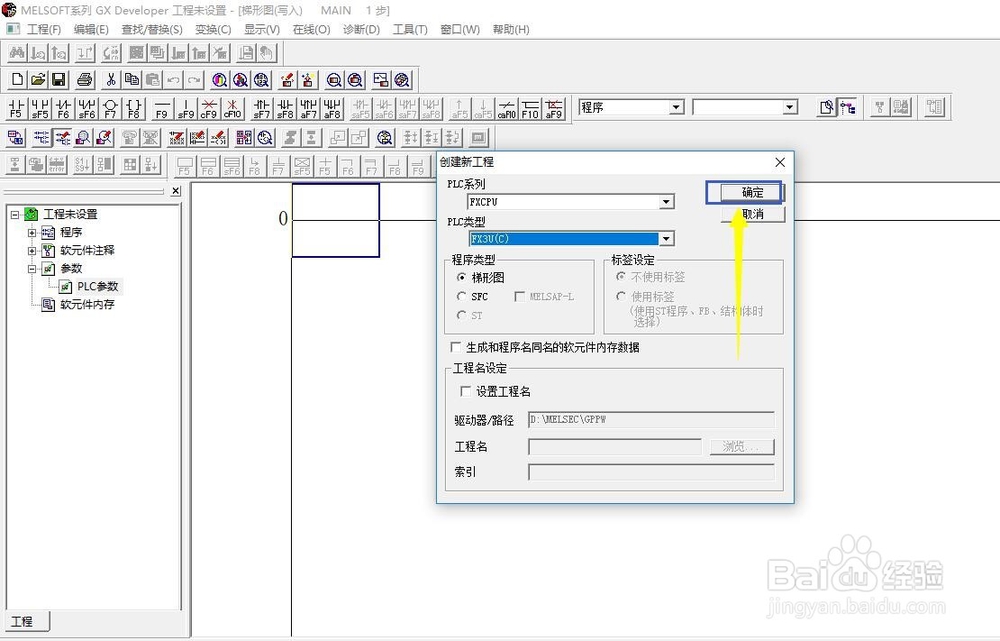The image size is (1000, 641).
Task: Close the project tree panel
Action: [x=176, y=191]
